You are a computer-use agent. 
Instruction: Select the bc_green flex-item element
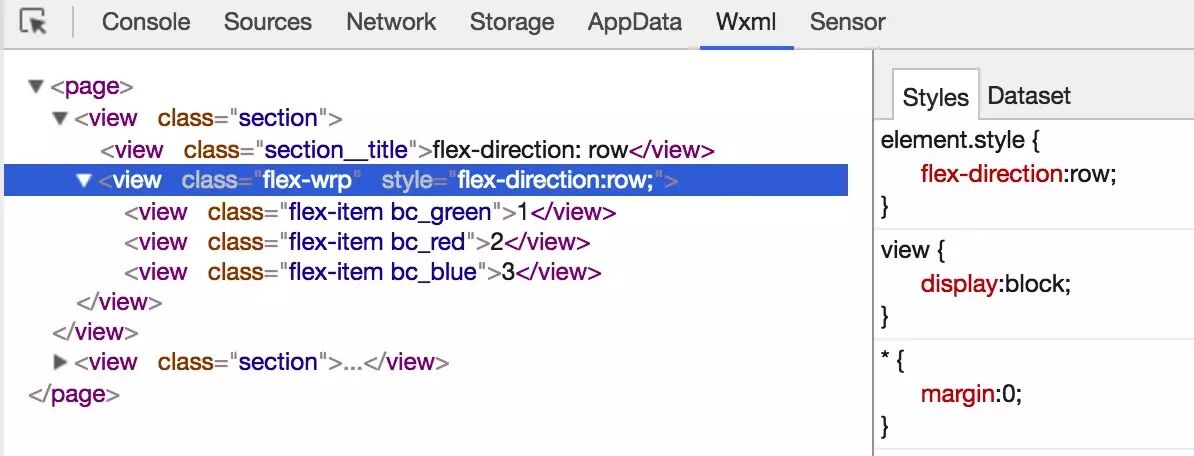tap(370, 212)
